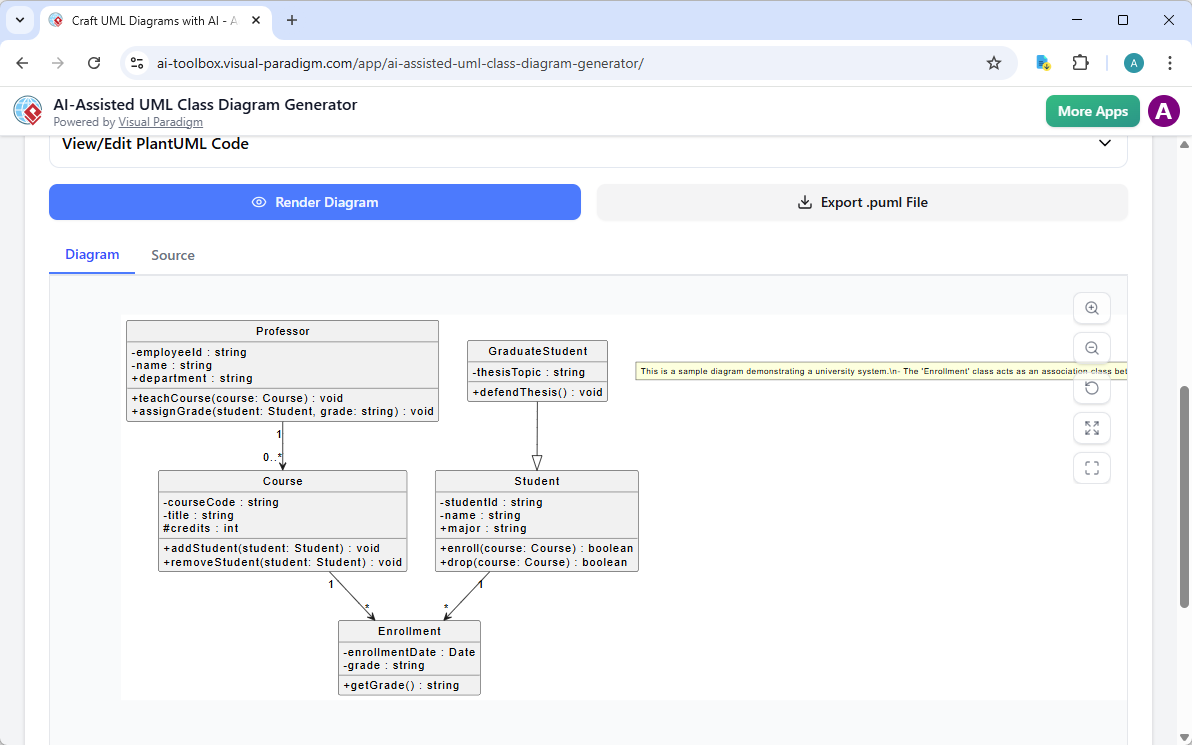Viewport: 1192px width, 745px height.
Task: Bookmark this page with the star icon
Action: point(994,62)
